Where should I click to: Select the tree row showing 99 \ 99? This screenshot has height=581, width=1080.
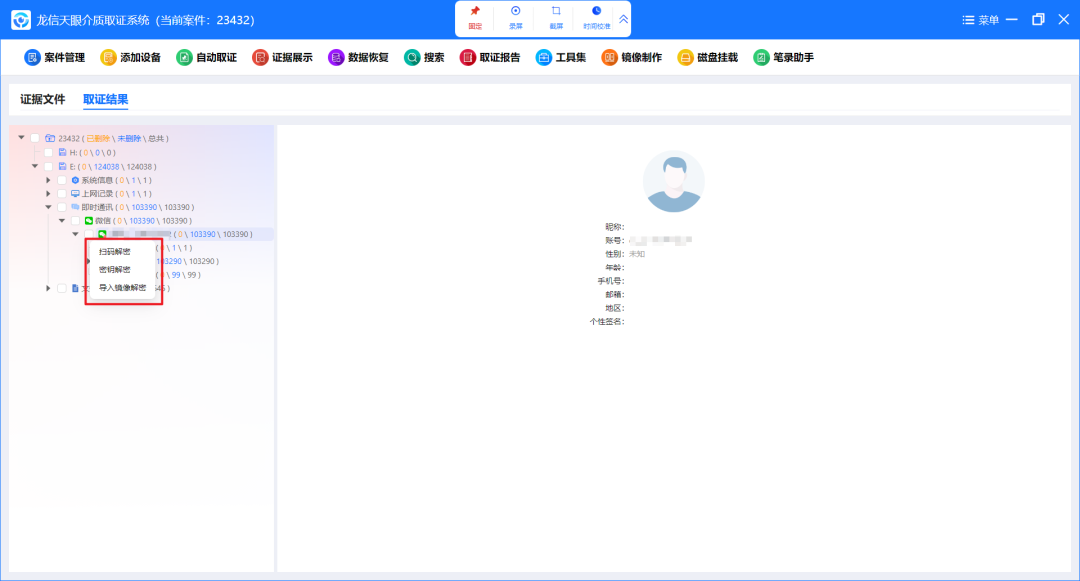(x=179, y=275)
